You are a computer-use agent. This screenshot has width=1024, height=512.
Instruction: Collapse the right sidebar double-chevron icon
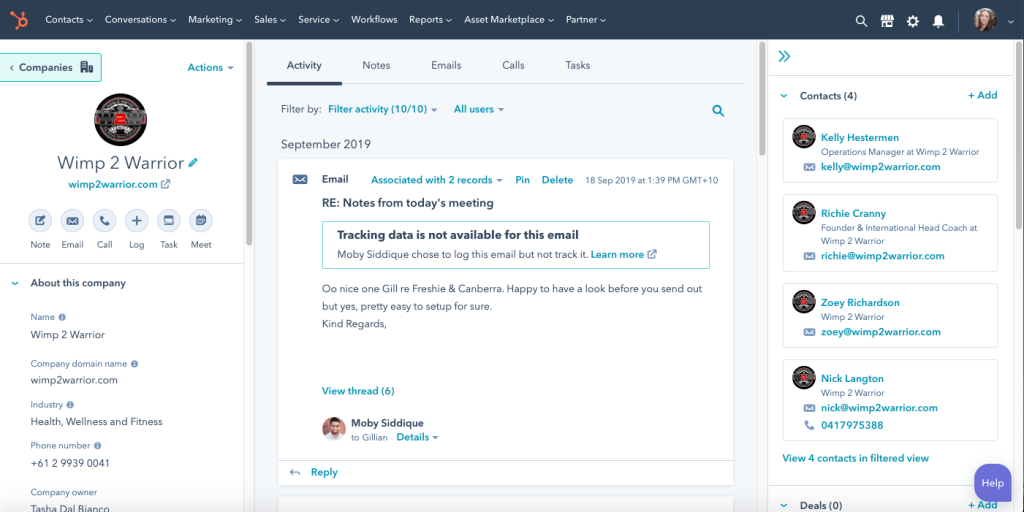[784, 57]
